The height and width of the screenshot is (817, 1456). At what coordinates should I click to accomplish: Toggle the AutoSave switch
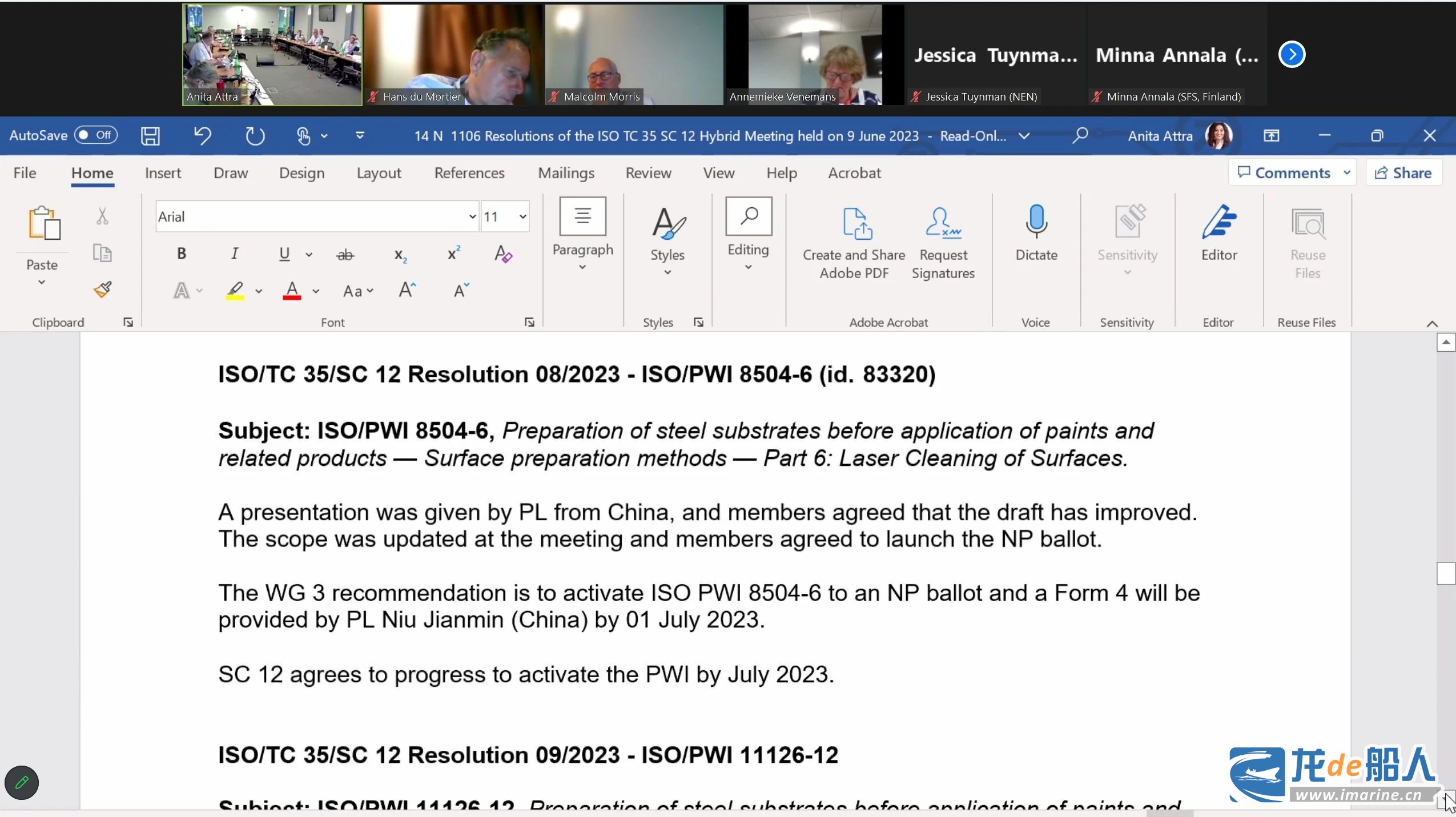coord(96,135)
